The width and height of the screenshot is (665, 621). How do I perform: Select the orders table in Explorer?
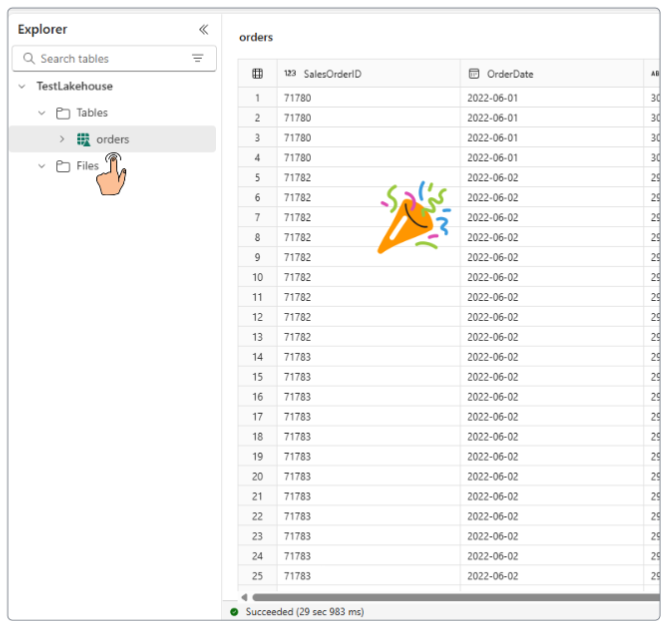coord(112,139)
